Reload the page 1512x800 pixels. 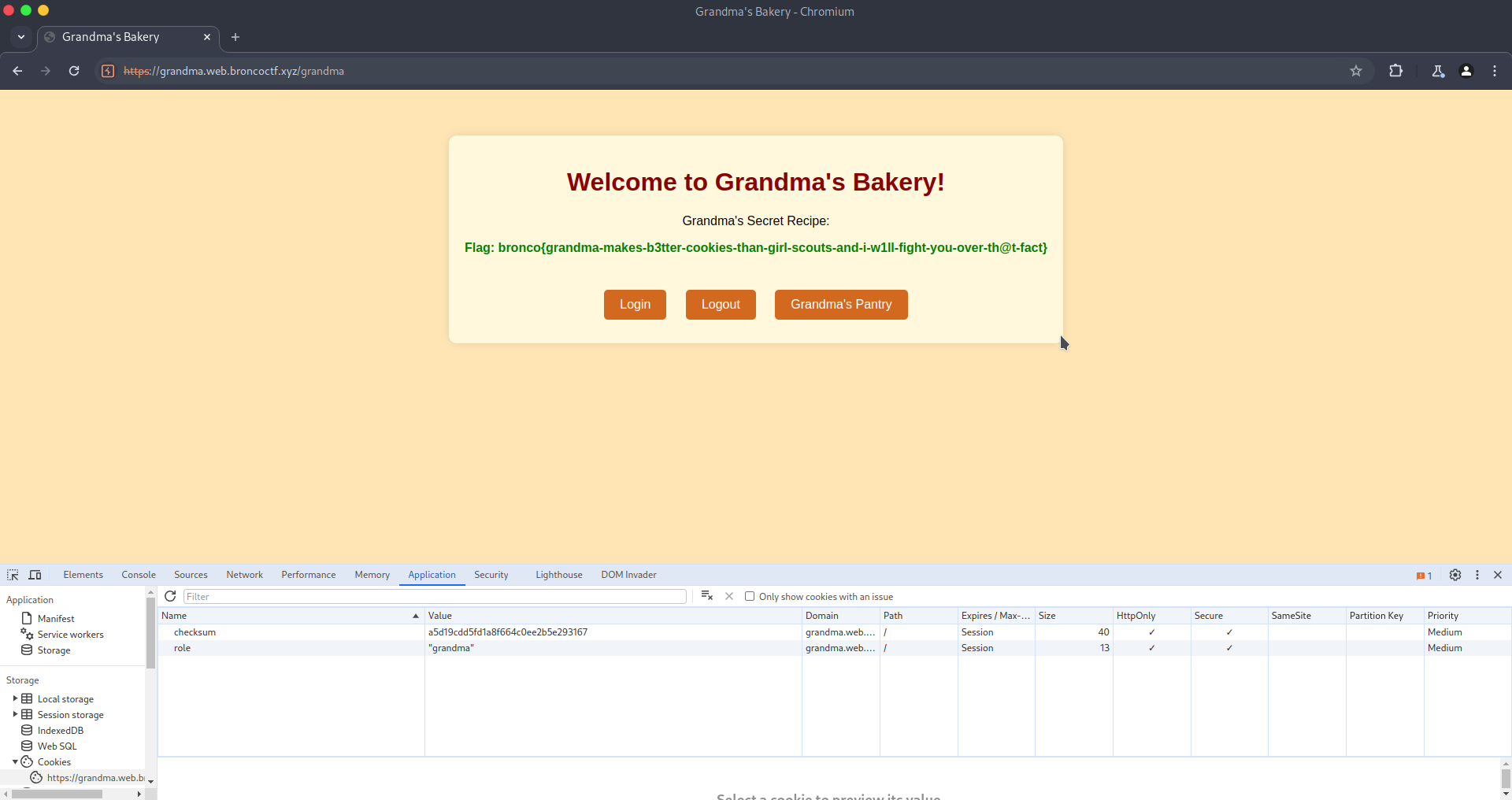point(74,71)
